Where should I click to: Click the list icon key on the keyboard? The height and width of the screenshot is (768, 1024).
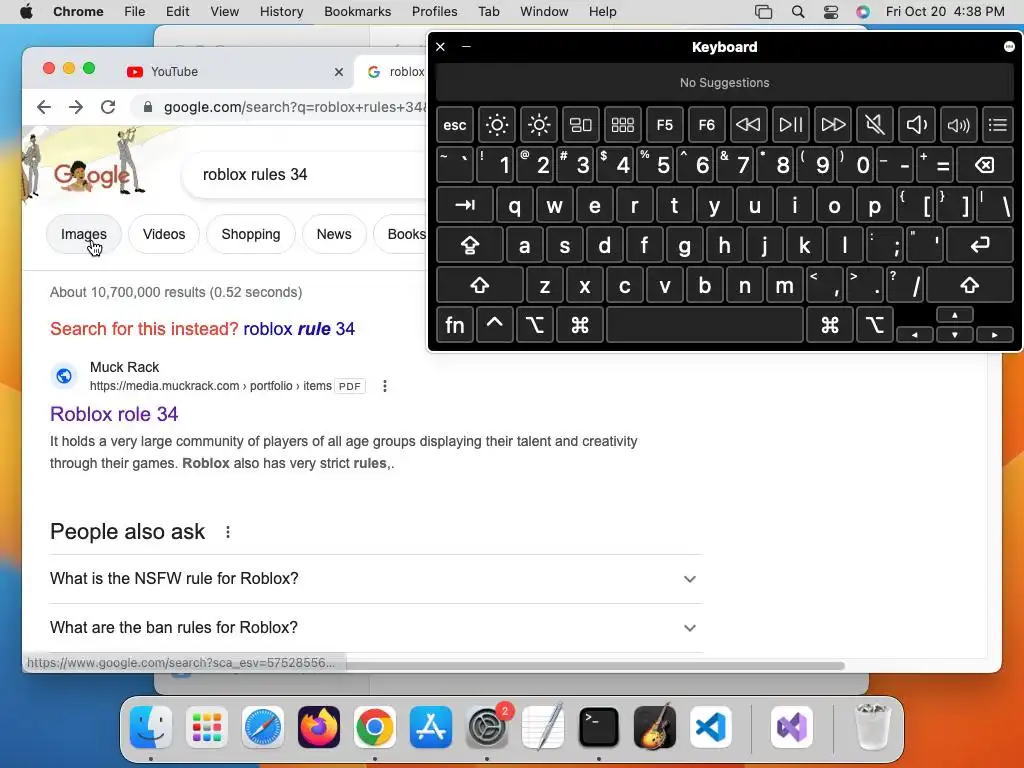pos(998,125)
